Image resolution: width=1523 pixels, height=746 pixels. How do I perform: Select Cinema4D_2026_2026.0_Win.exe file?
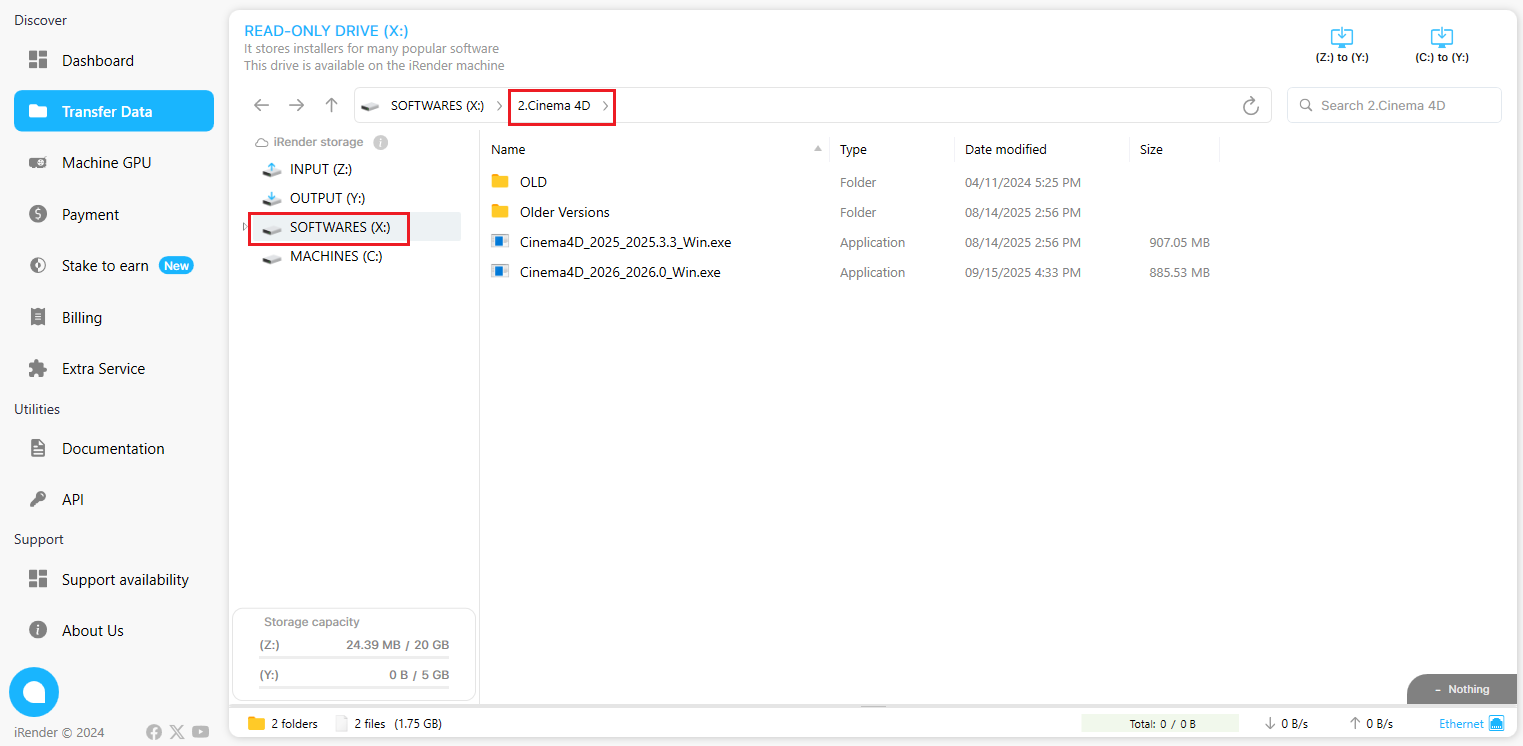tap(619, 272)
